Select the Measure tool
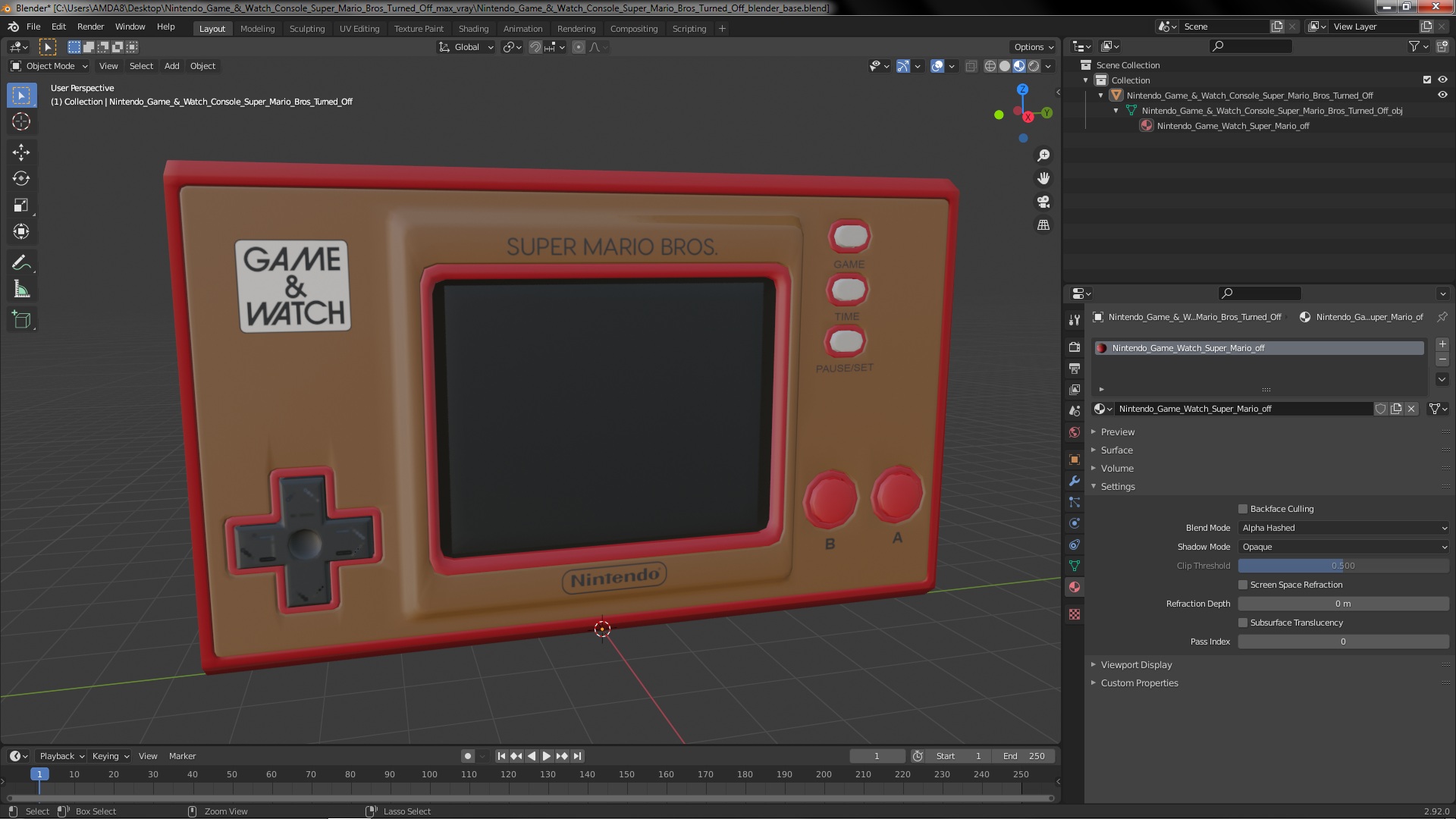 [21, 290]
